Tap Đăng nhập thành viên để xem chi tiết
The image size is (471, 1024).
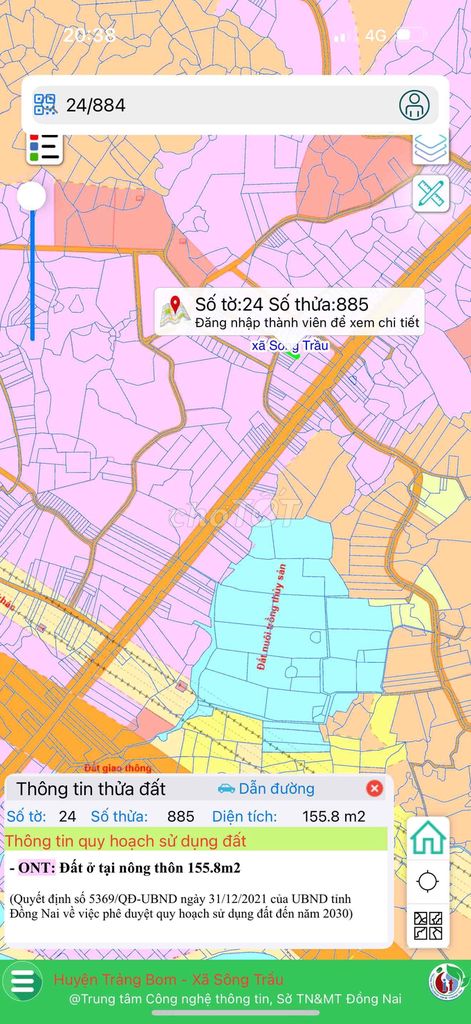[306, 323]
